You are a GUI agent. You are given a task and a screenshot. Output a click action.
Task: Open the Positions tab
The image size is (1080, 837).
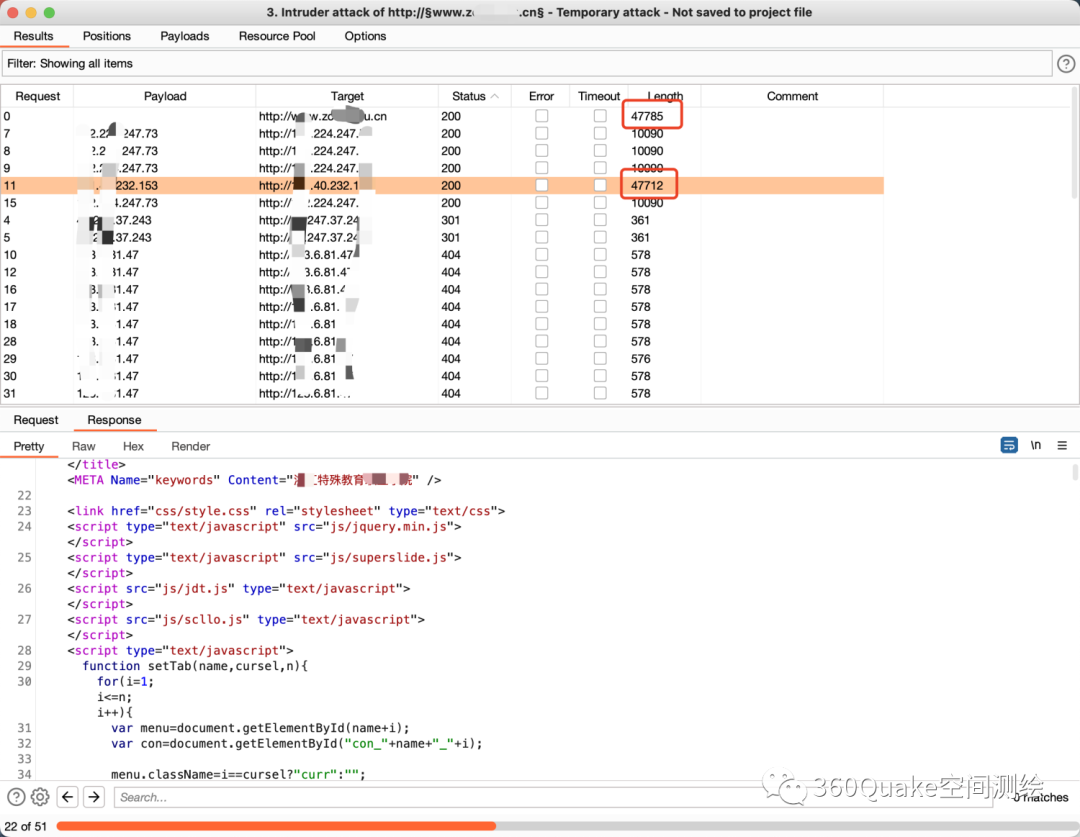(107, 36)
